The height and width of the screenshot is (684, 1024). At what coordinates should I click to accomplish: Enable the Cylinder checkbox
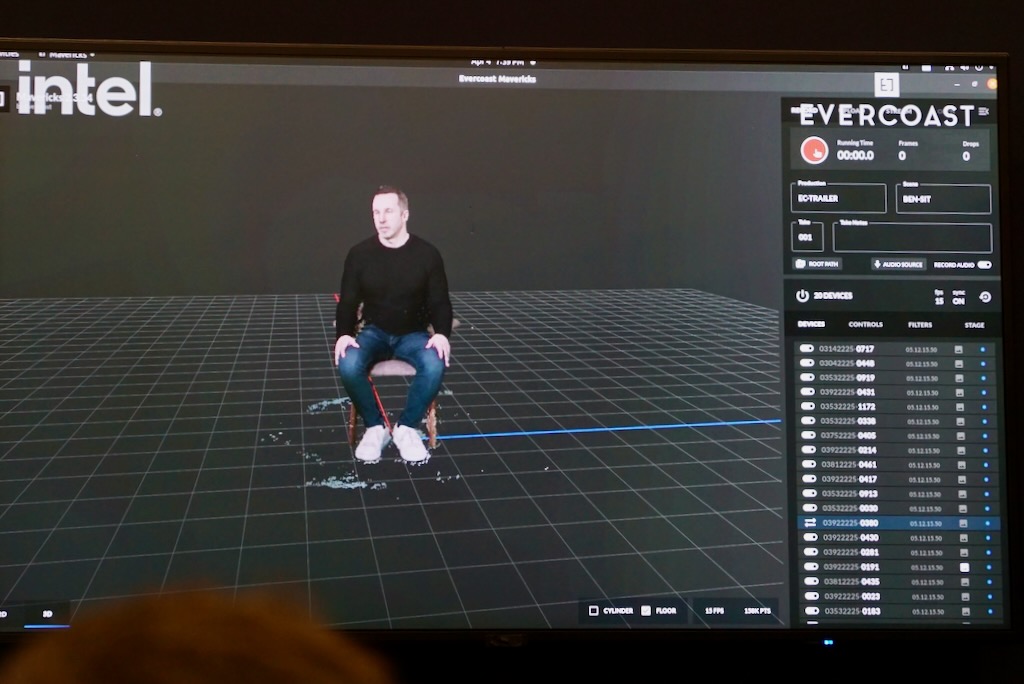593,610
